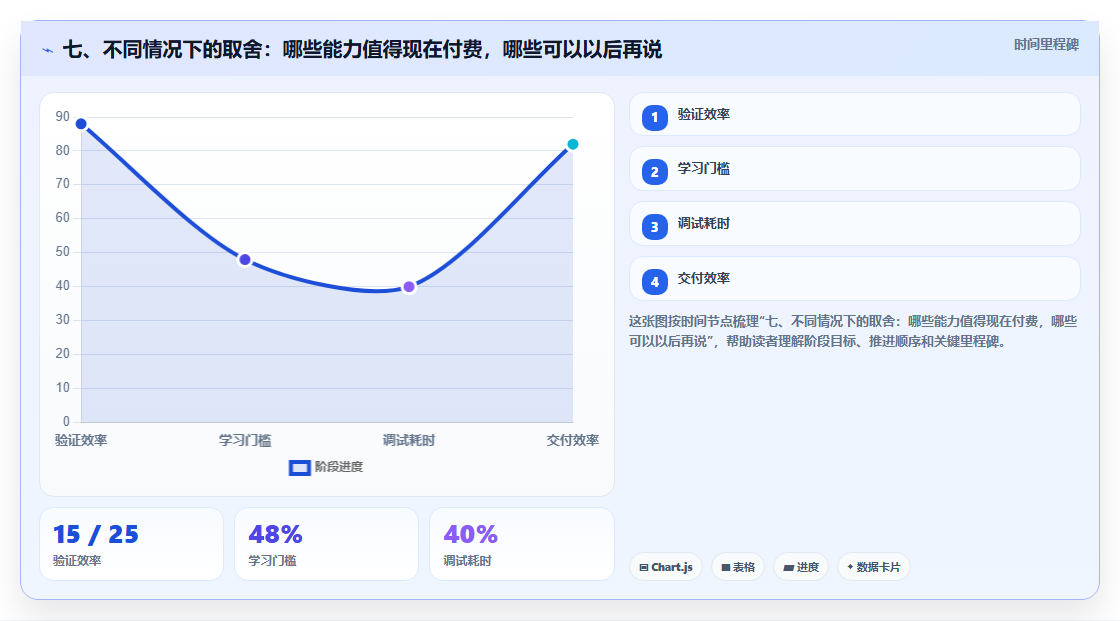Click the 交付效率 x-axis label
1120x621 pixels.
point(573,441)
